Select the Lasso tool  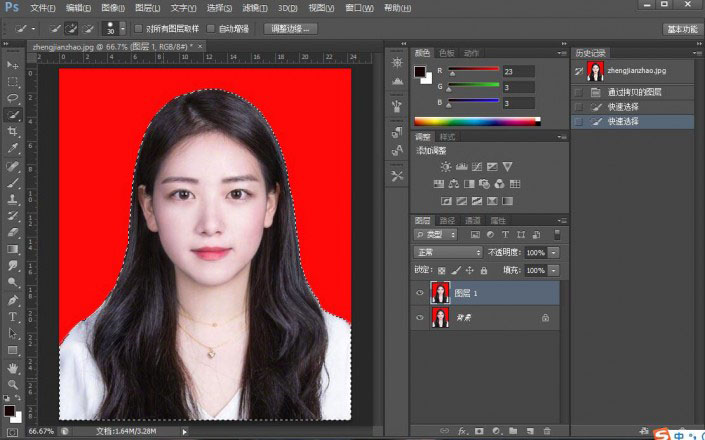[x=13, y=98]
